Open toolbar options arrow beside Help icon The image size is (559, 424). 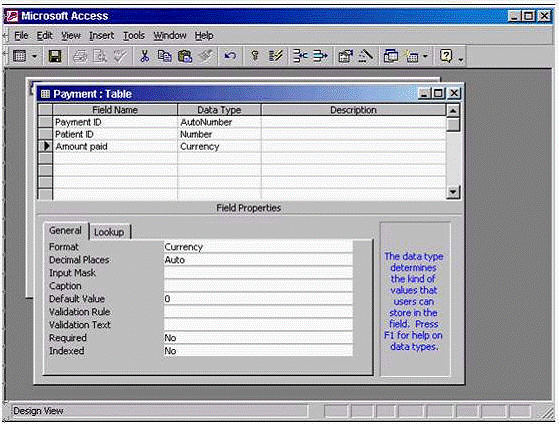tap(461, 59)
